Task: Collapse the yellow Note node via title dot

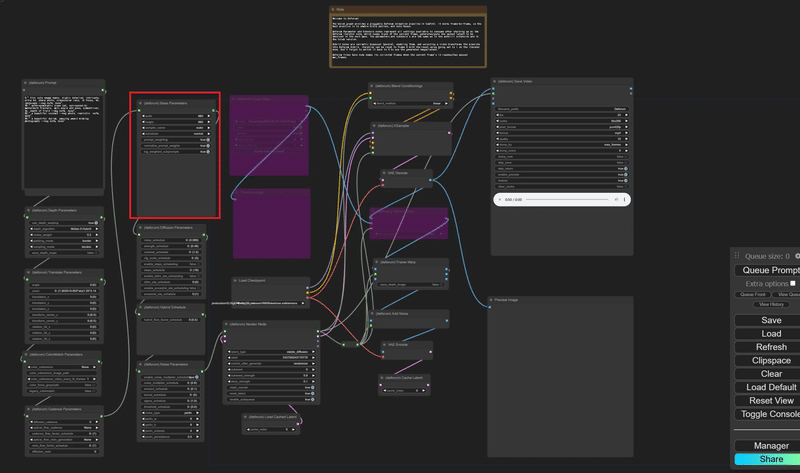Action: (x=333, y=10)
